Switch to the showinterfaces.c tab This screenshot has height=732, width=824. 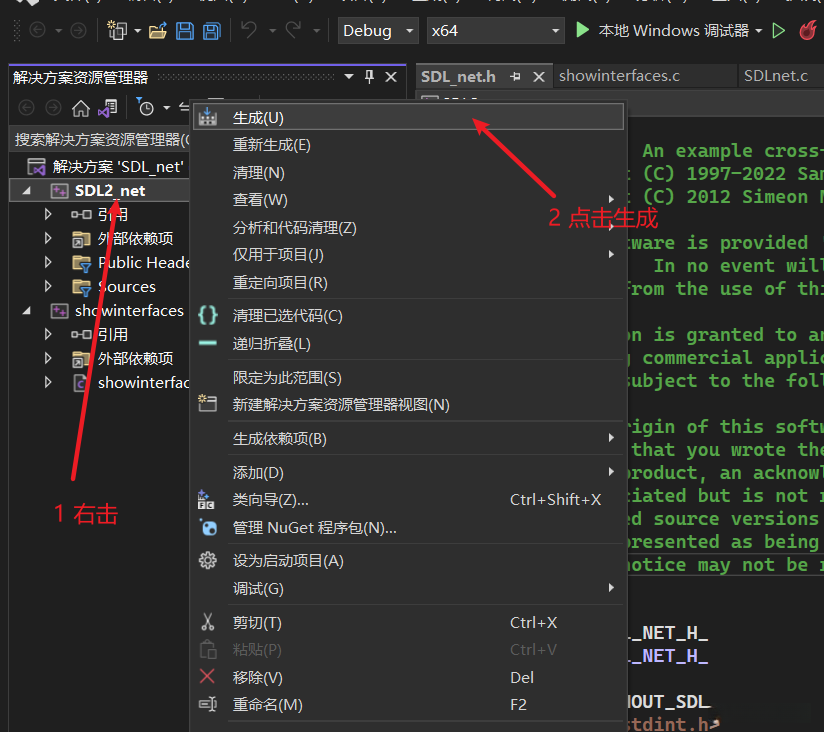tap(619, 76)
